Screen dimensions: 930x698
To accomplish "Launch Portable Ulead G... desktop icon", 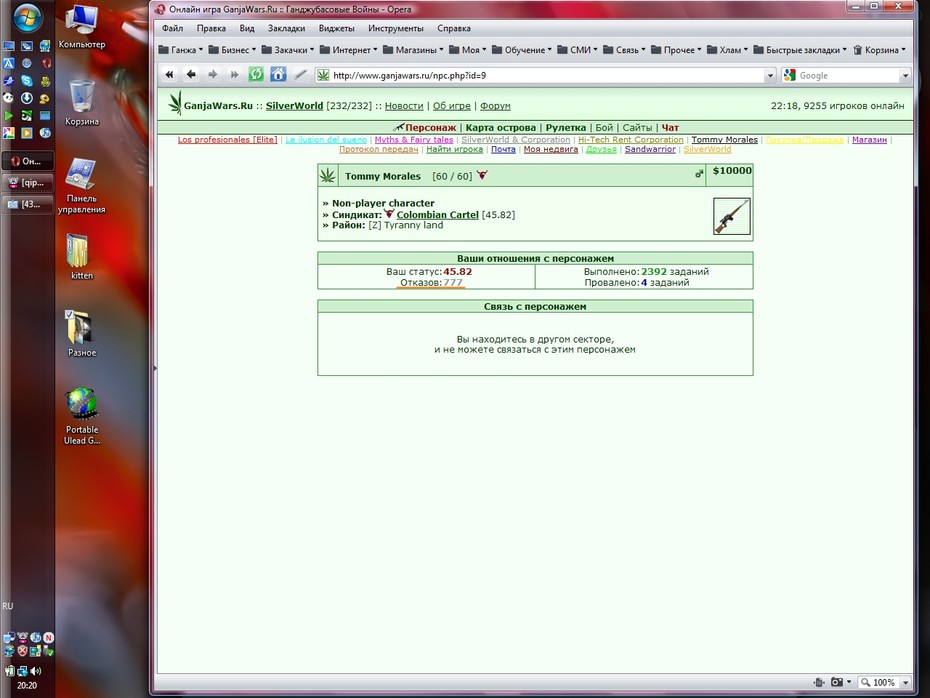I will click(82, 416).
